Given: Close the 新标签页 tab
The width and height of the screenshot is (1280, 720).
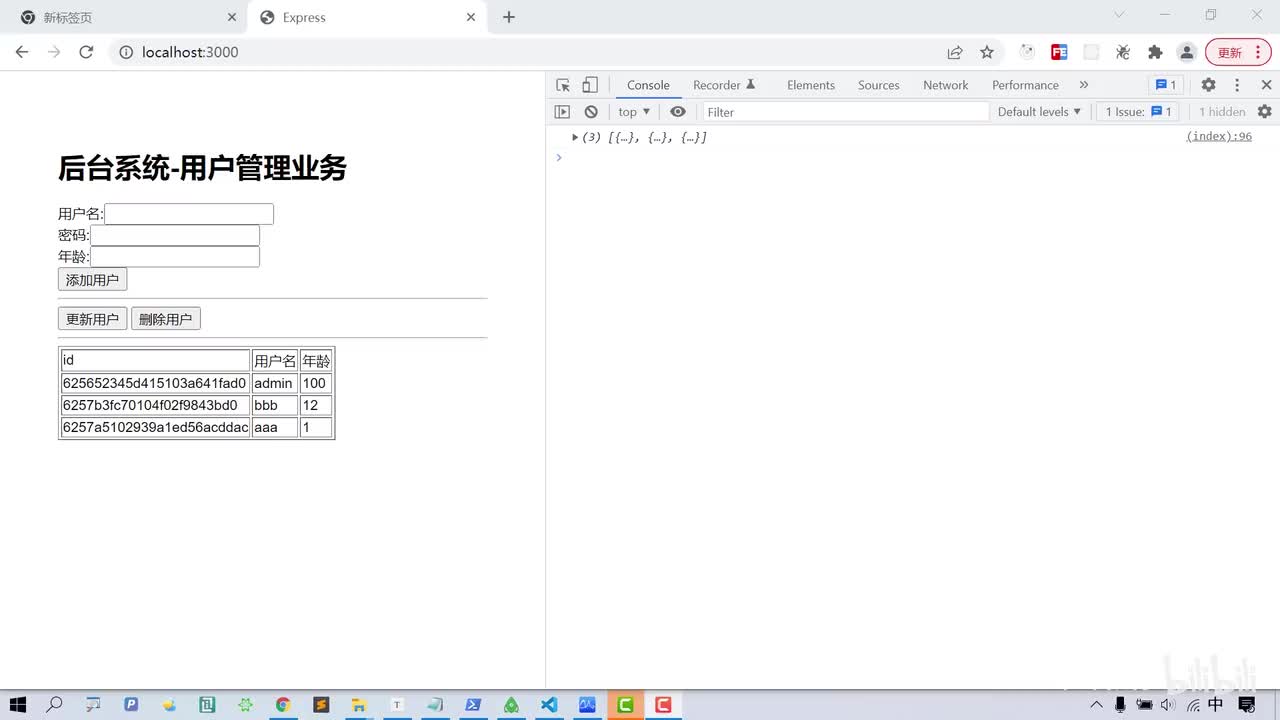Looking at the screenshot, I should click(232, 17).
